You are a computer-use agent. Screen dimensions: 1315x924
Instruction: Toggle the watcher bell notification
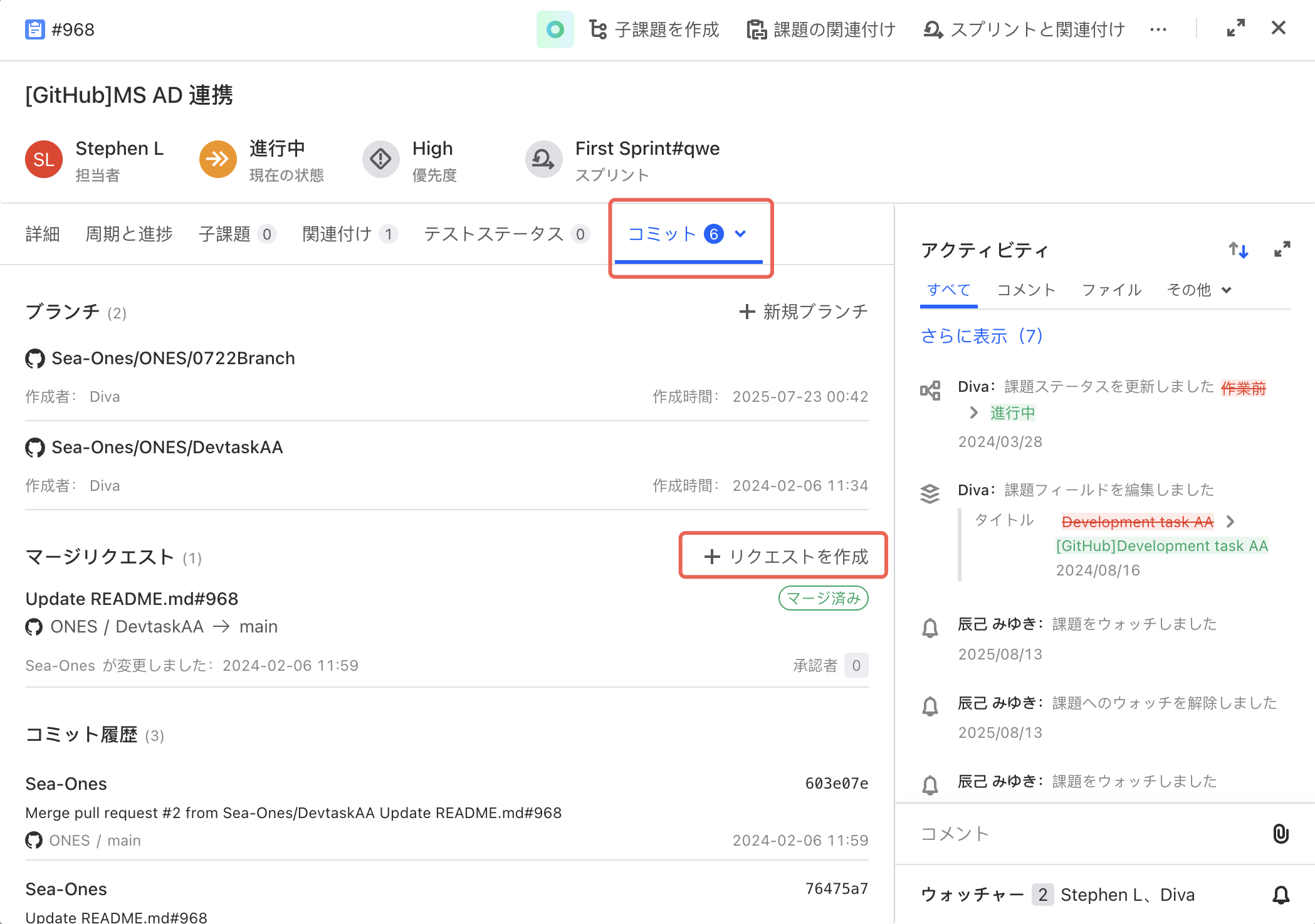(x=1281, y=895)
